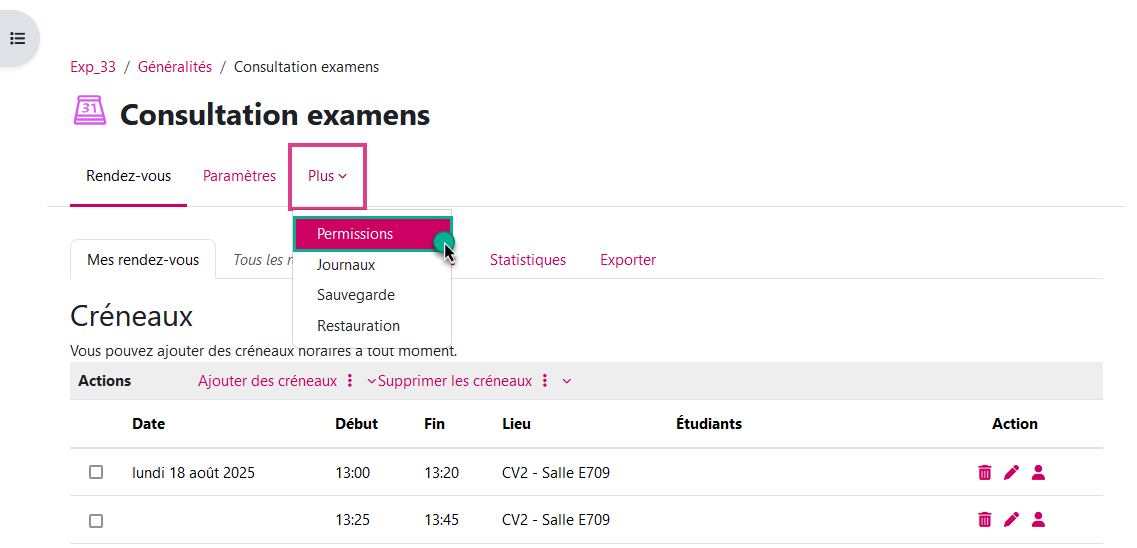This screenshot has height=548, width=1137.
Task: Choose Permissions from the Plus menu
Action: [x=355, y=234]
